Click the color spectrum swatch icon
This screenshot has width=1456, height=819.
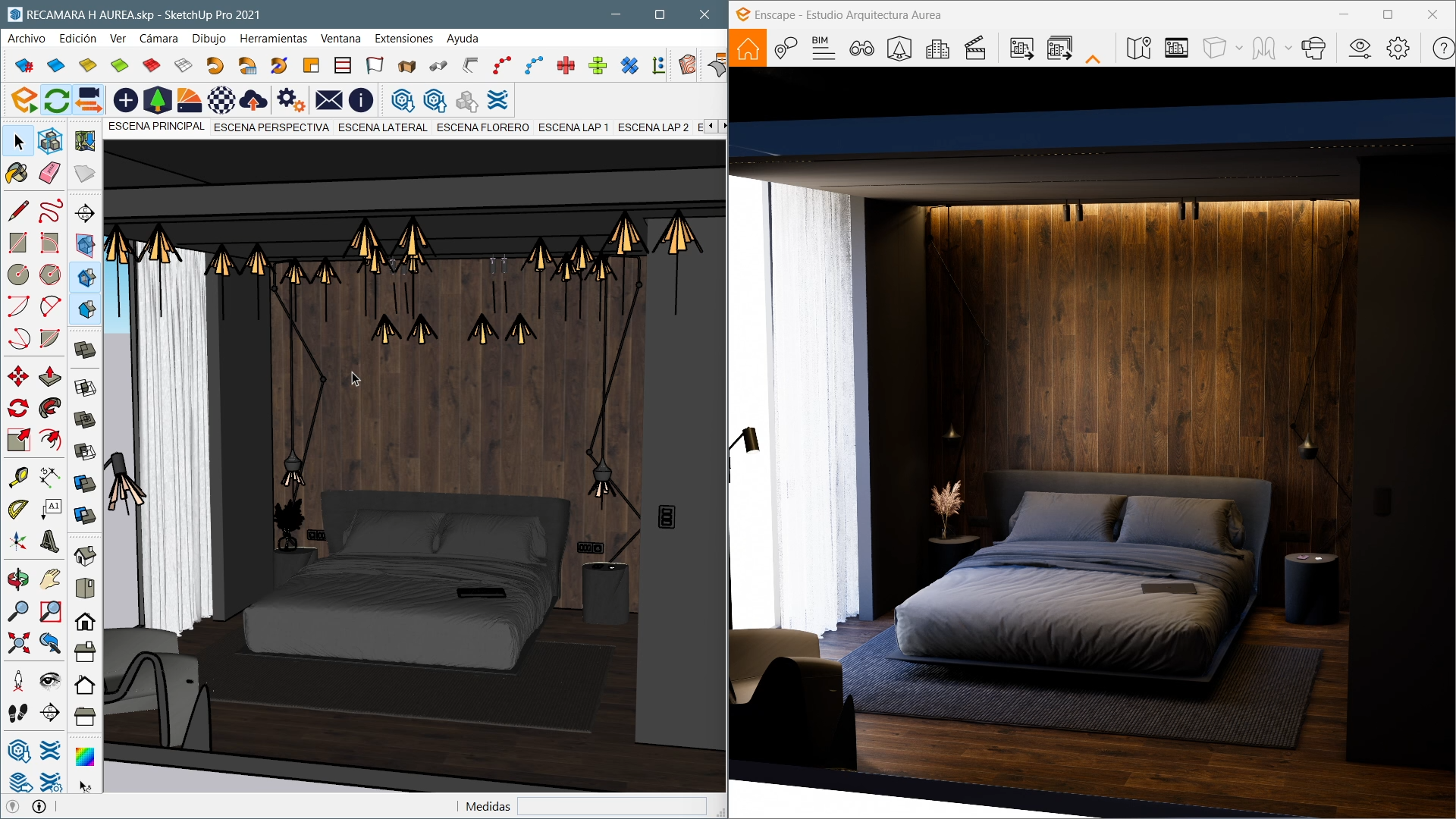click(85, 756)
